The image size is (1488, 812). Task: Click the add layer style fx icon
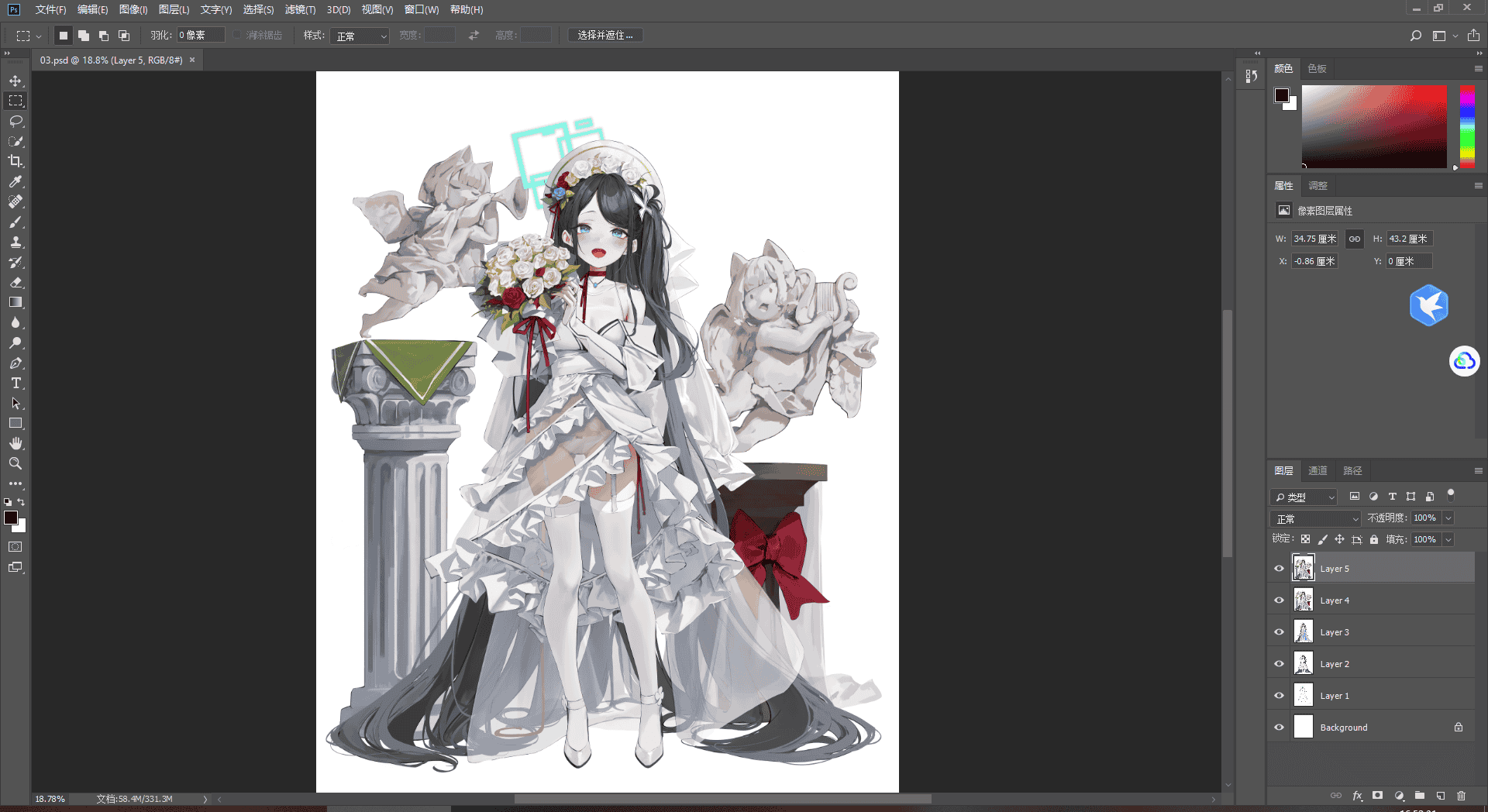tap(1357, 796)
